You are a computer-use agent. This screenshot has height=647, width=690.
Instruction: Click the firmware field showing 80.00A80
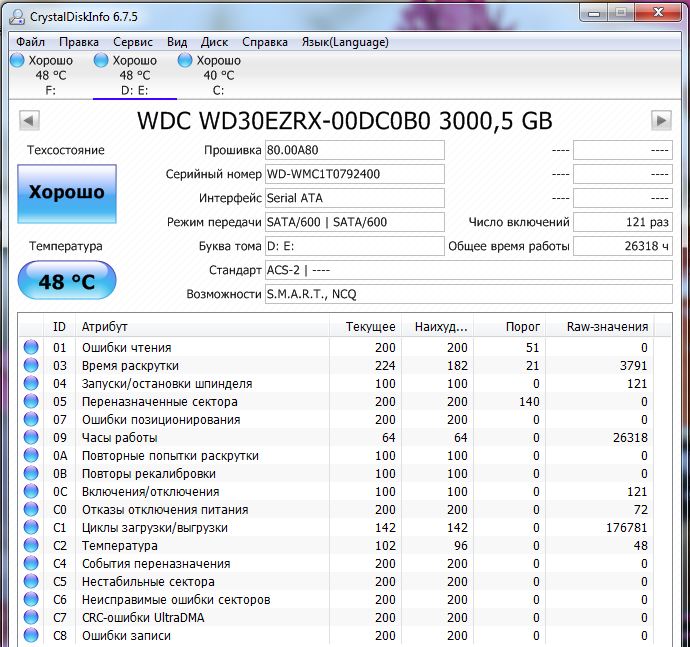point(354,150)
